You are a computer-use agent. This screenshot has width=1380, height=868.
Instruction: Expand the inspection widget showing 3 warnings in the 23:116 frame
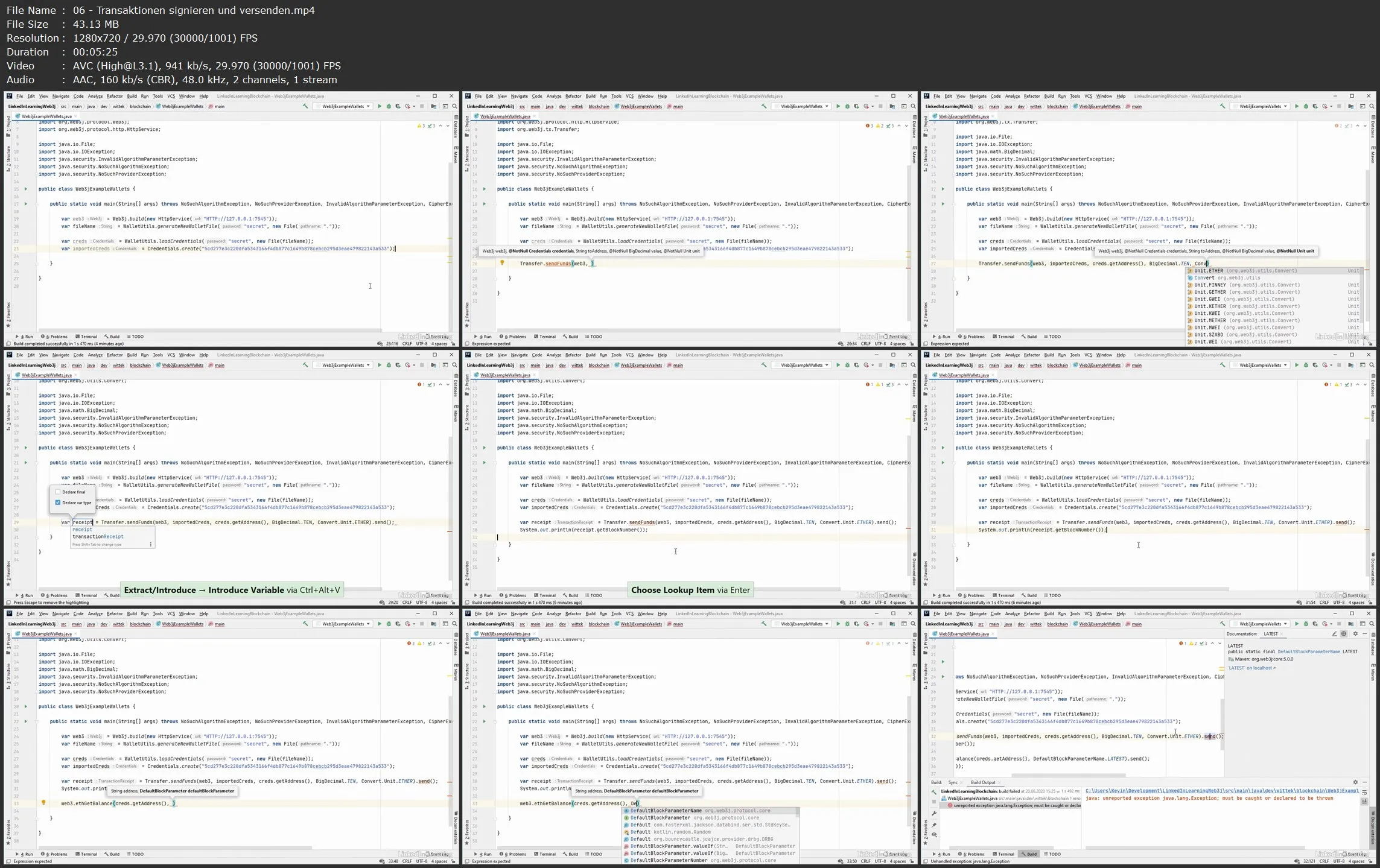[x=427, y=126]
